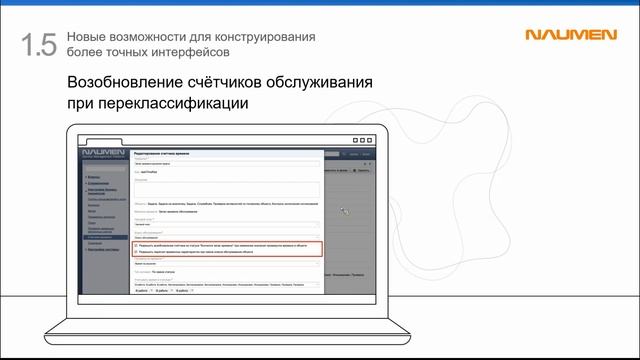Click the NAUMEN logo inside the application header

point(103,153)
